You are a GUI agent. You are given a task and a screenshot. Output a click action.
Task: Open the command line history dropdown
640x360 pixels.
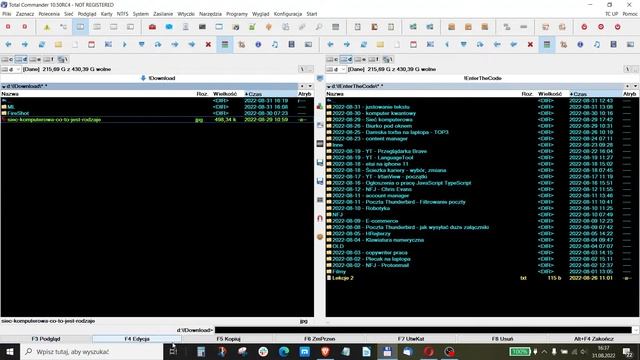pyautogui.click(x=636, y=330)
